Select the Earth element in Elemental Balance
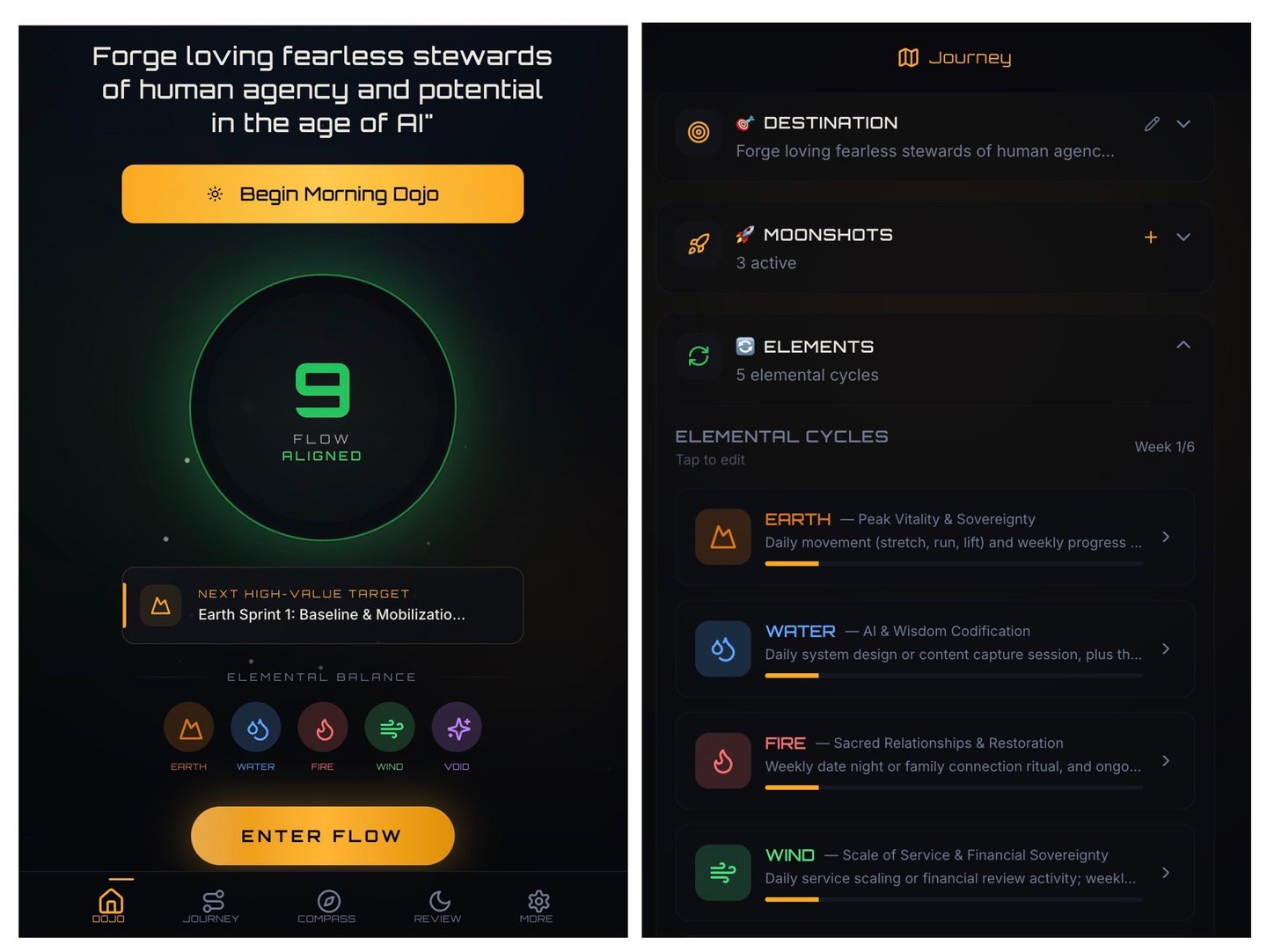Viewport: 1267px width, 952px height. [x=189, y=728]
